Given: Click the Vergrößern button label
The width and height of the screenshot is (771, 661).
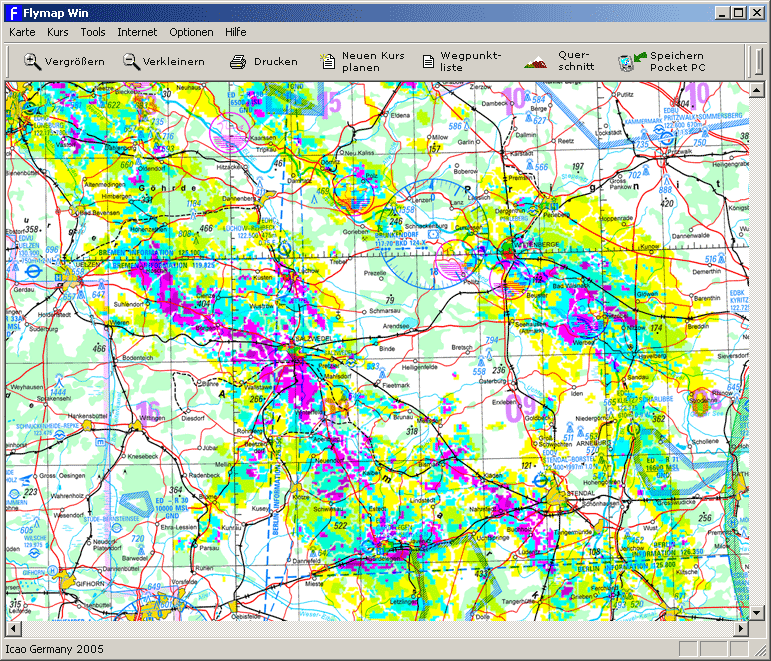Looking at the screenshot, I should tap(75, 62).
